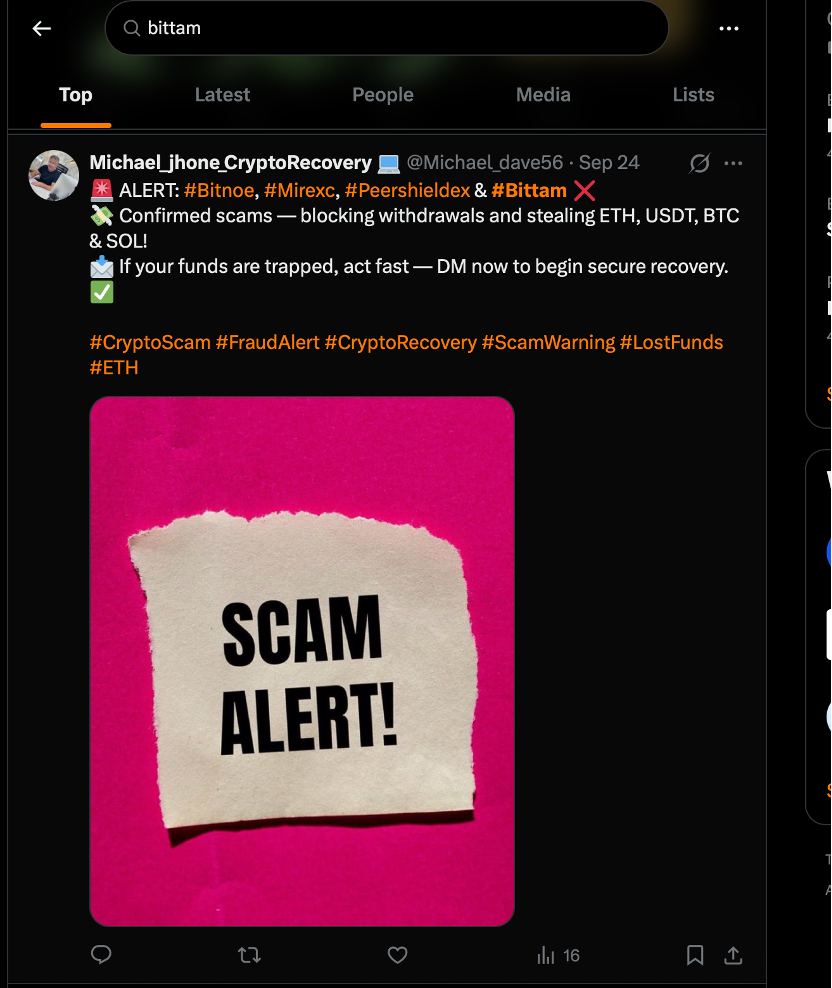
Task: Click the bittam search input field
Action: click(x=386, y=28)
